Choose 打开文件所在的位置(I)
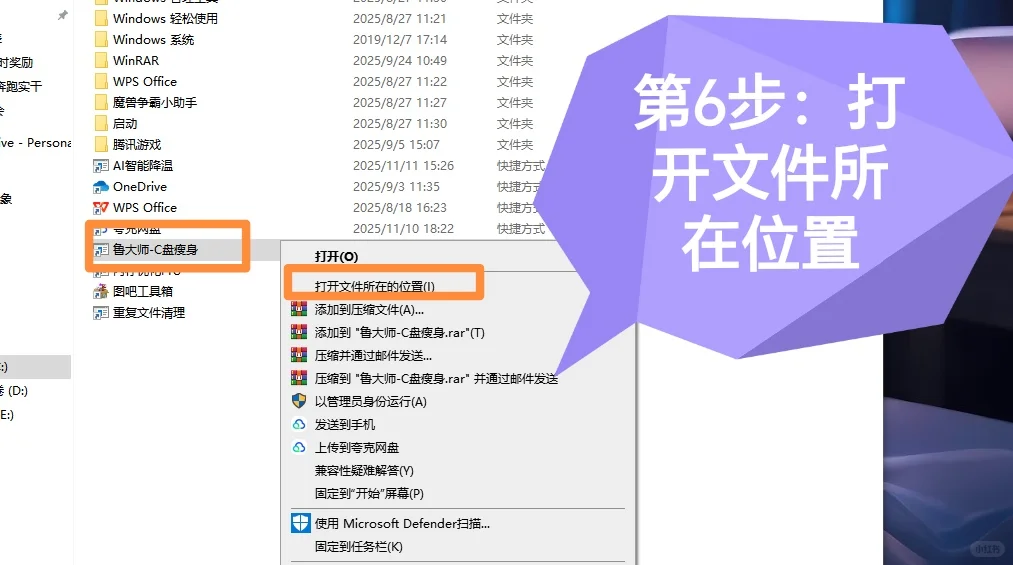 coord(375,286)
